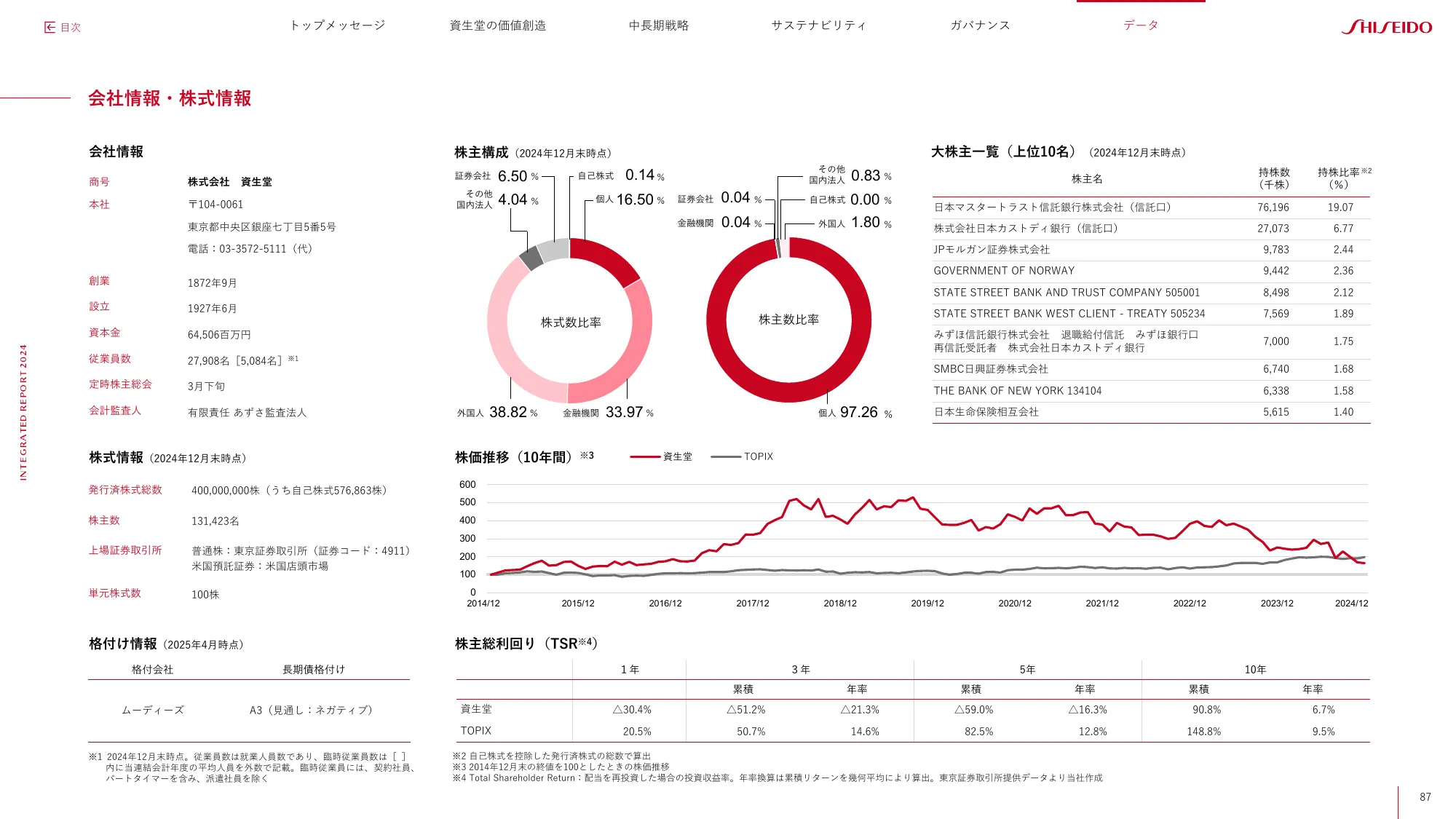Click the red 資生堂 legend line
Screen dimensions: 1456x819
645,456
